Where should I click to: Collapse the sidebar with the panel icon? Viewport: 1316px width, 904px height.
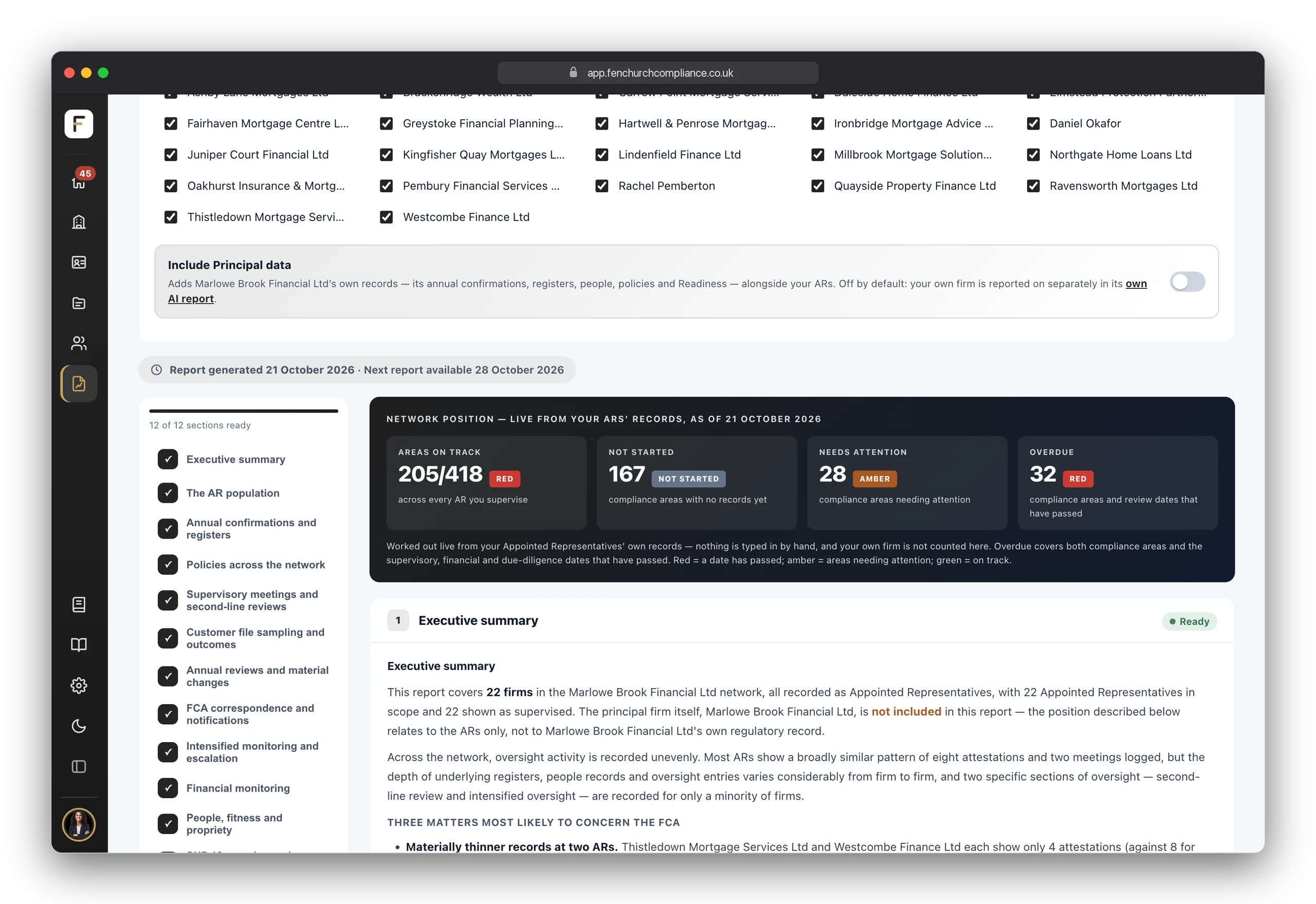[x=79, y=766]
